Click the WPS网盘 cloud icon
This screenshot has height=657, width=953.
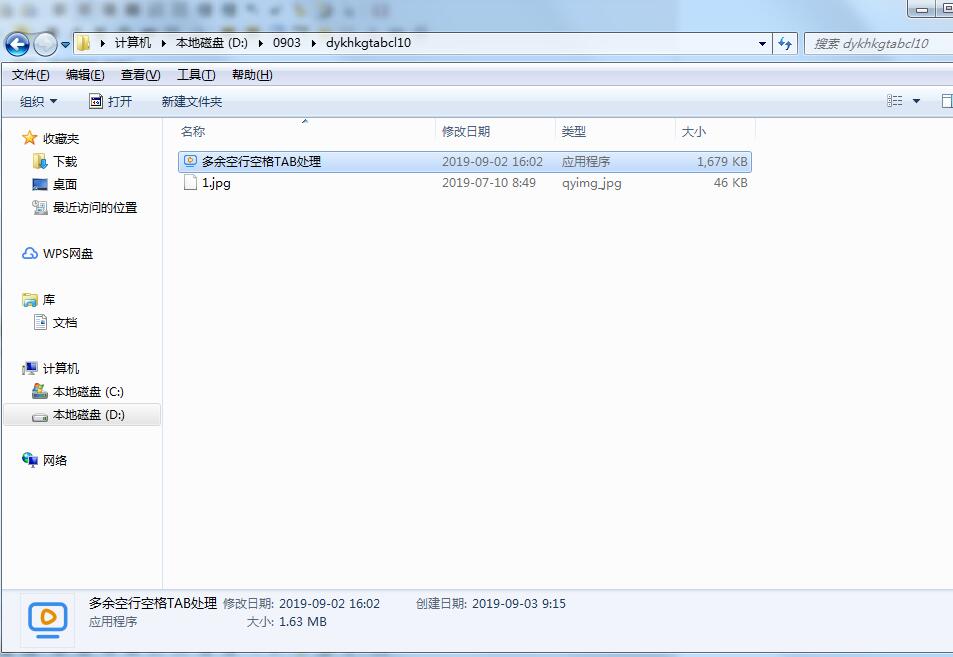(x=30, y=253)
